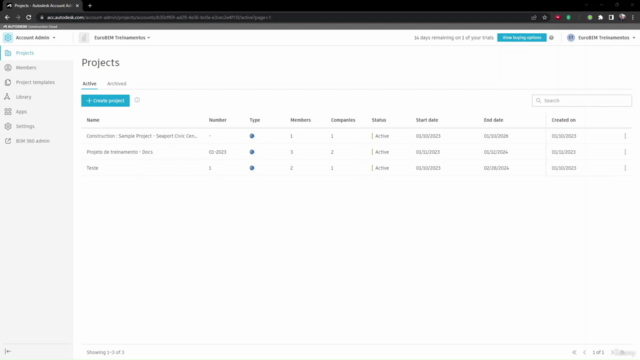Open more options for Construction Sample Project row
This screenshot has width=640, height=360.
625,136
